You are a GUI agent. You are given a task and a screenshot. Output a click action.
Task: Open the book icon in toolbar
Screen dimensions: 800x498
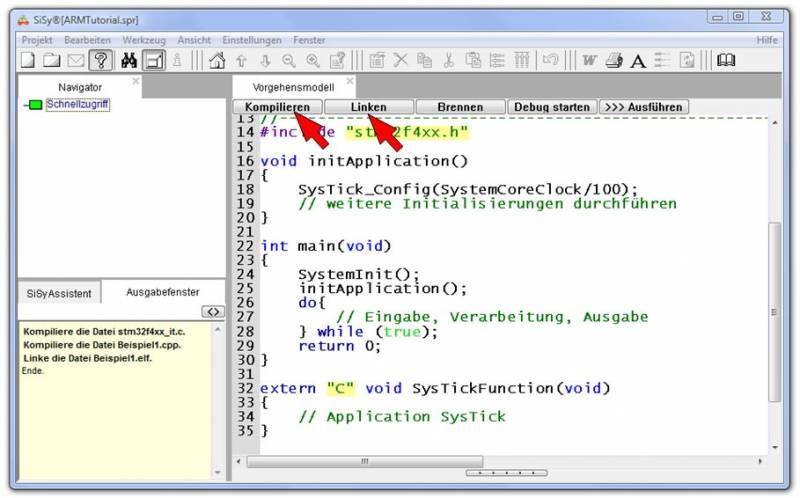click(x=725, y=60)
